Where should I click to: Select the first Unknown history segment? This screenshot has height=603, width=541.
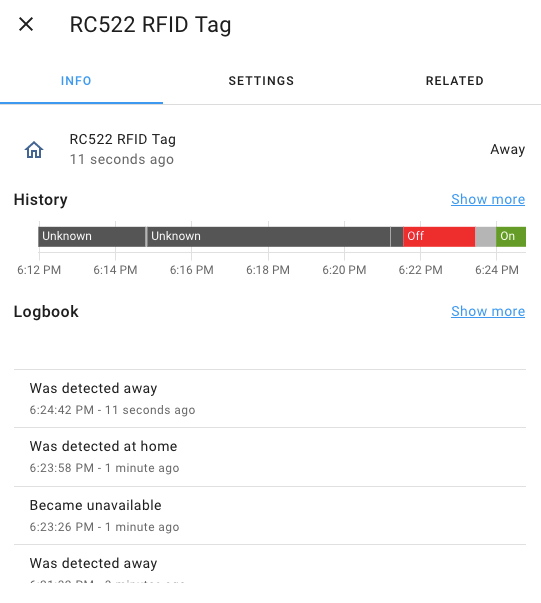point(92,237)
